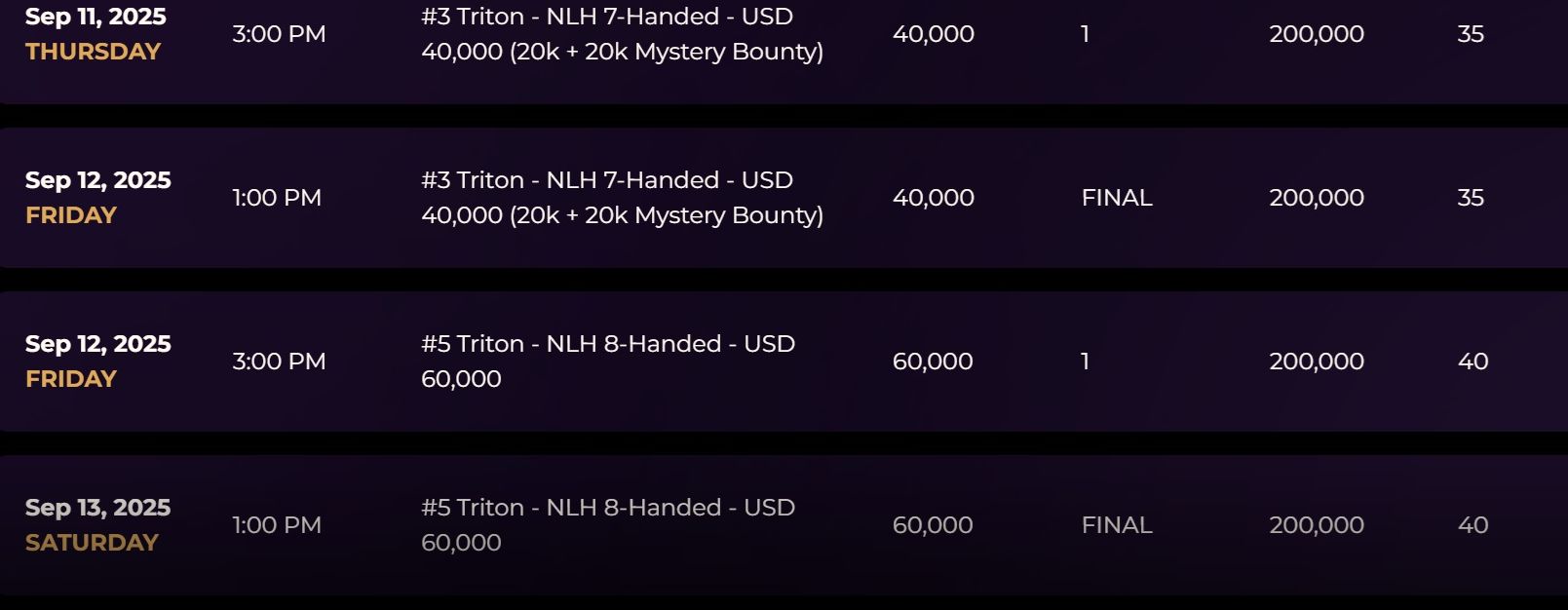The height and width of the screenshot is (610, 1568).
Task: Click the Sep 11 Thursday #3 Triton event title
Action: pos(622,34)
